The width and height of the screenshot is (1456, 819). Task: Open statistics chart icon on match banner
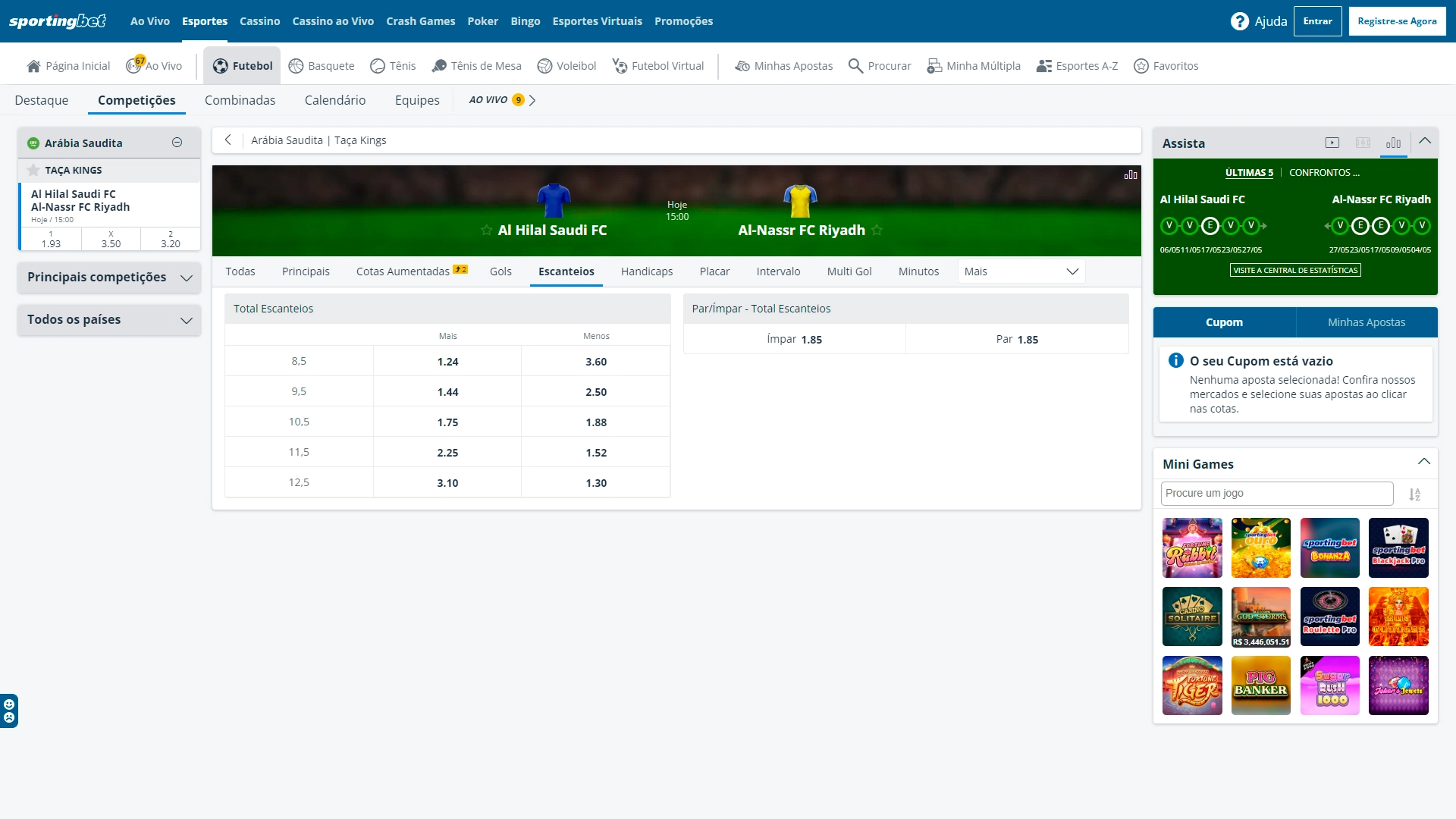(1131, 174)
